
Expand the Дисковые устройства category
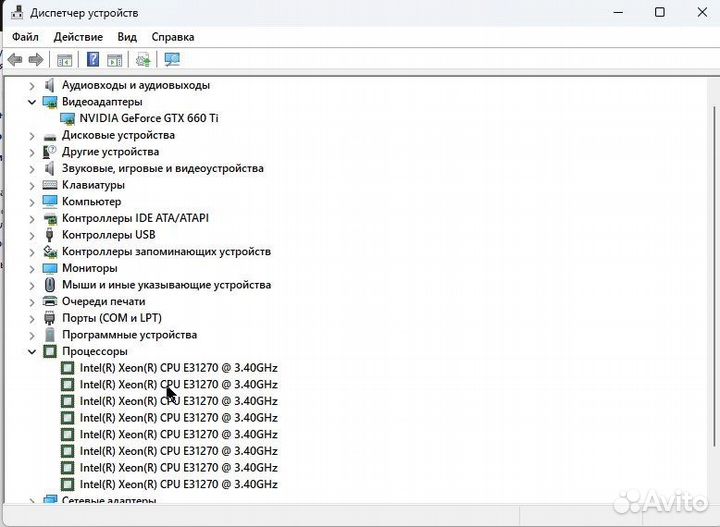coord(32,135)
